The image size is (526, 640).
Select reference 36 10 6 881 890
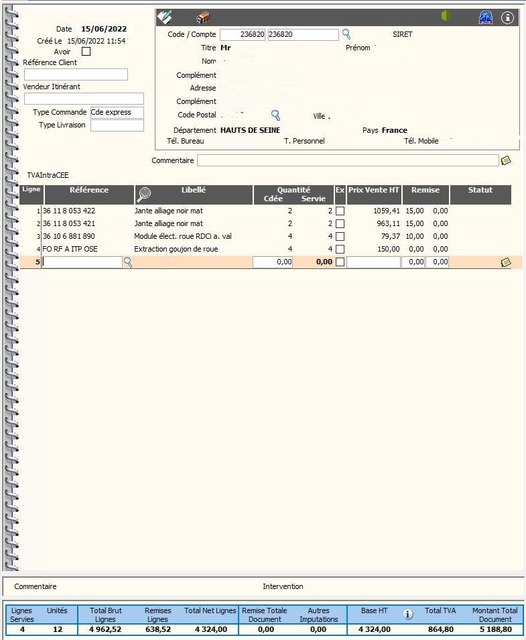tap(69, 236)
